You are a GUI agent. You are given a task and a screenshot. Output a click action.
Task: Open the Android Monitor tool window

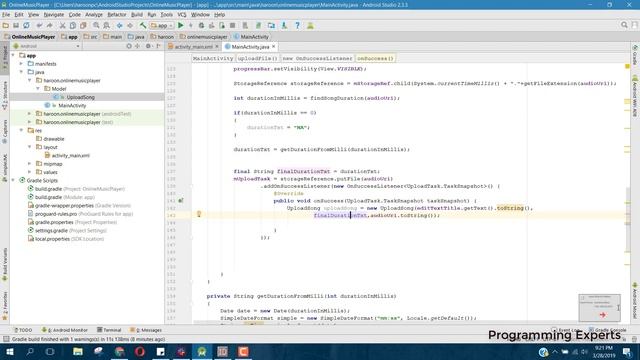tap(64, 330)
